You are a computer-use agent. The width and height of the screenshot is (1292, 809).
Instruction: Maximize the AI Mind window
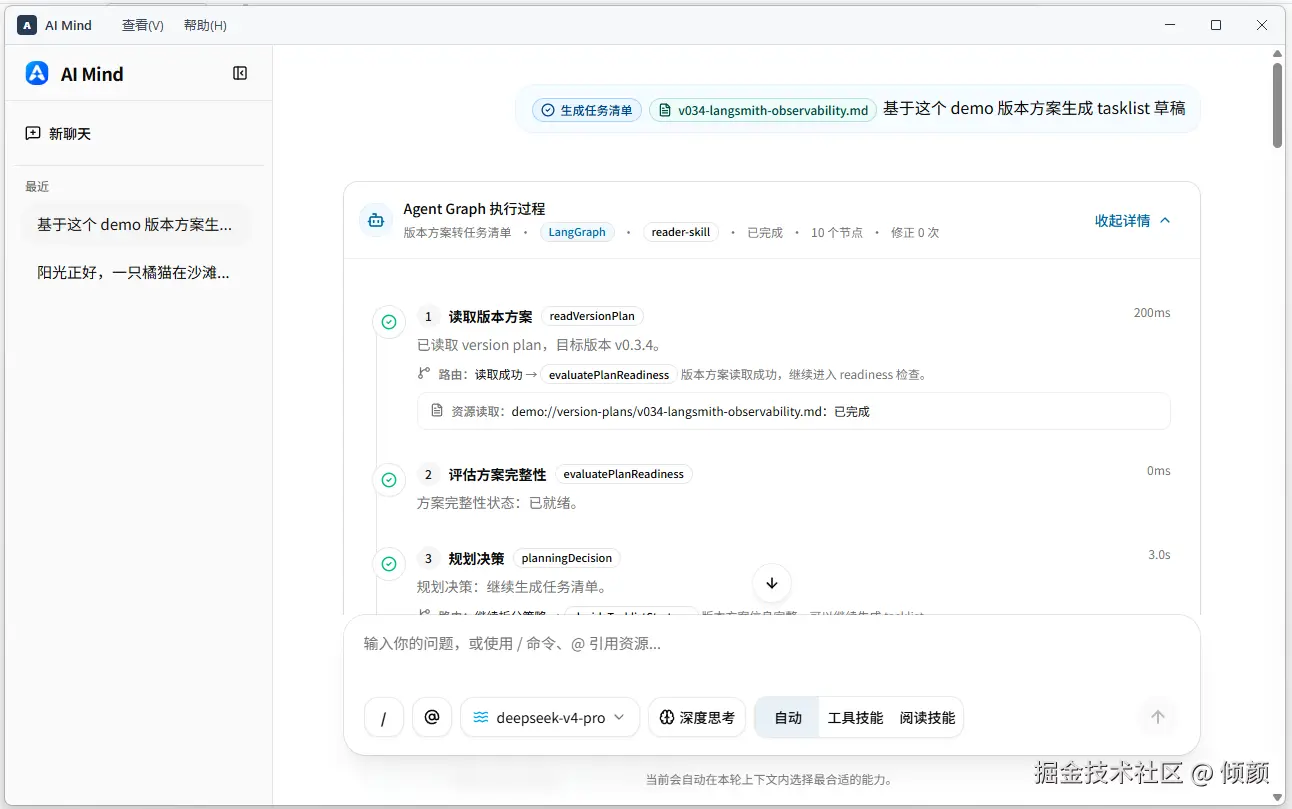1216,25
